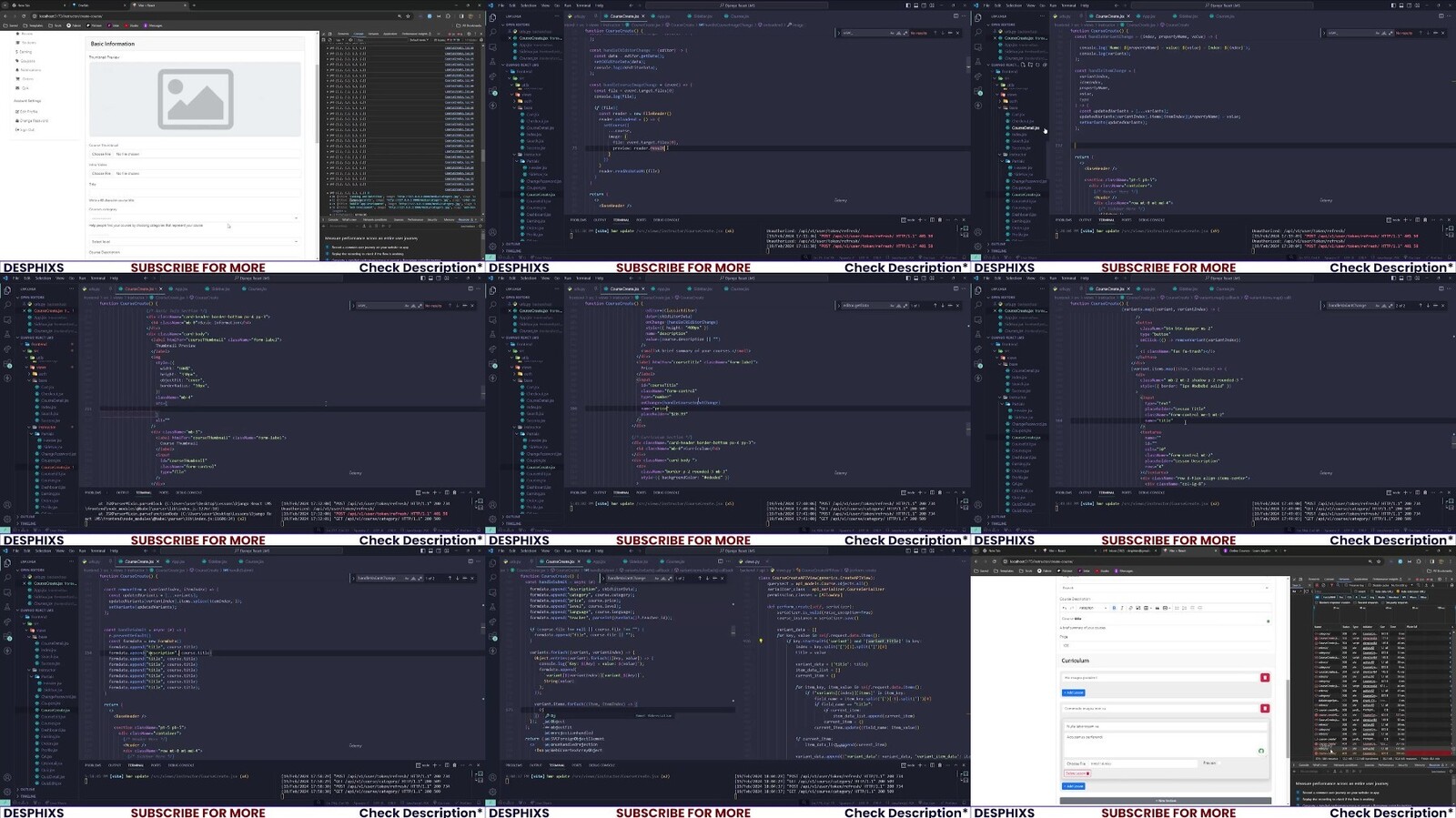Insert numbered list in Course Description editor
This screenshot has height=818, width=1456.
1184,608
